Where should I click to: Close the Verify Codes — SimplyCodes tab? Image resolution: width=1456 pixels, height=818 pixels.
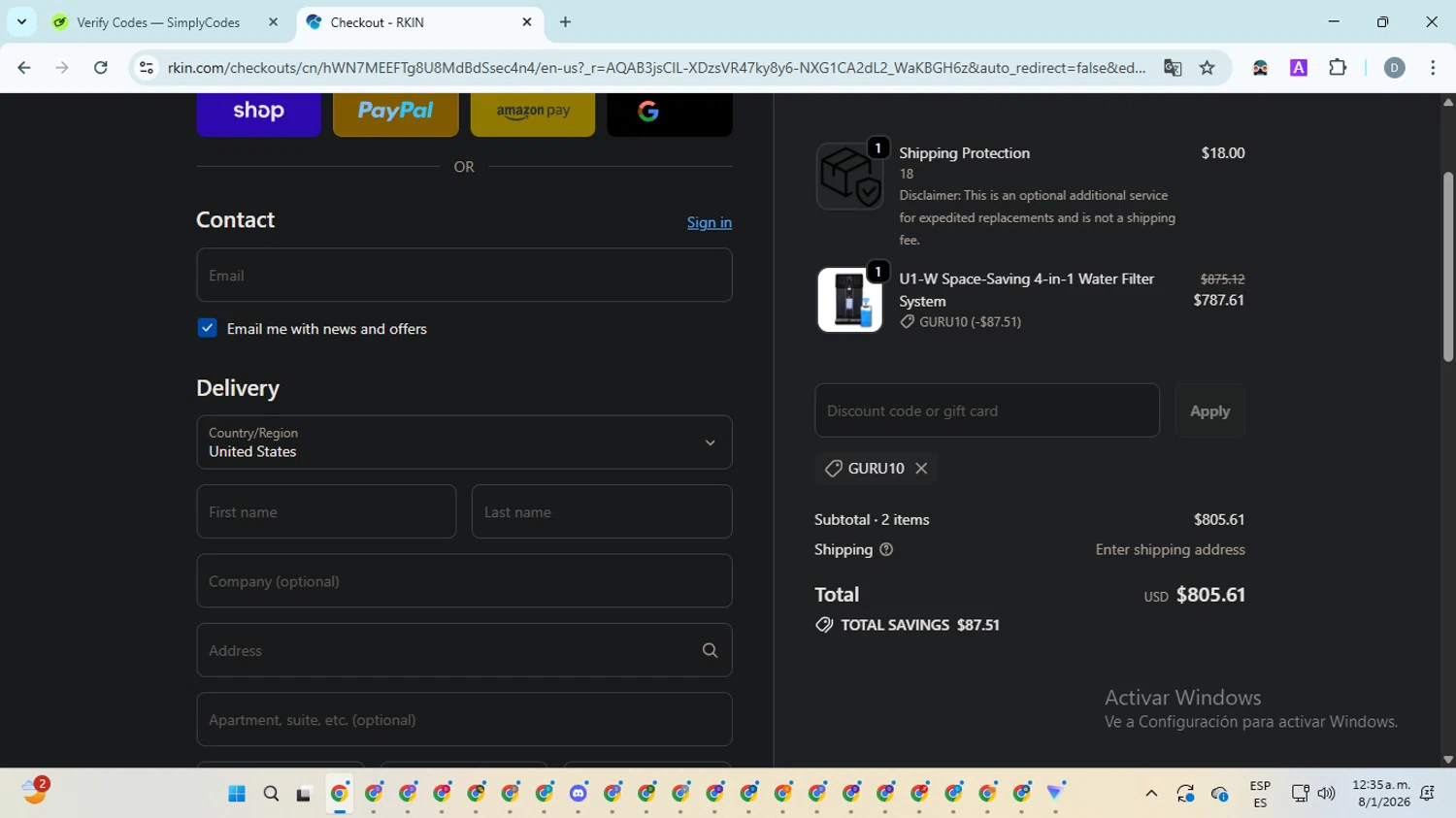point(273,22)
